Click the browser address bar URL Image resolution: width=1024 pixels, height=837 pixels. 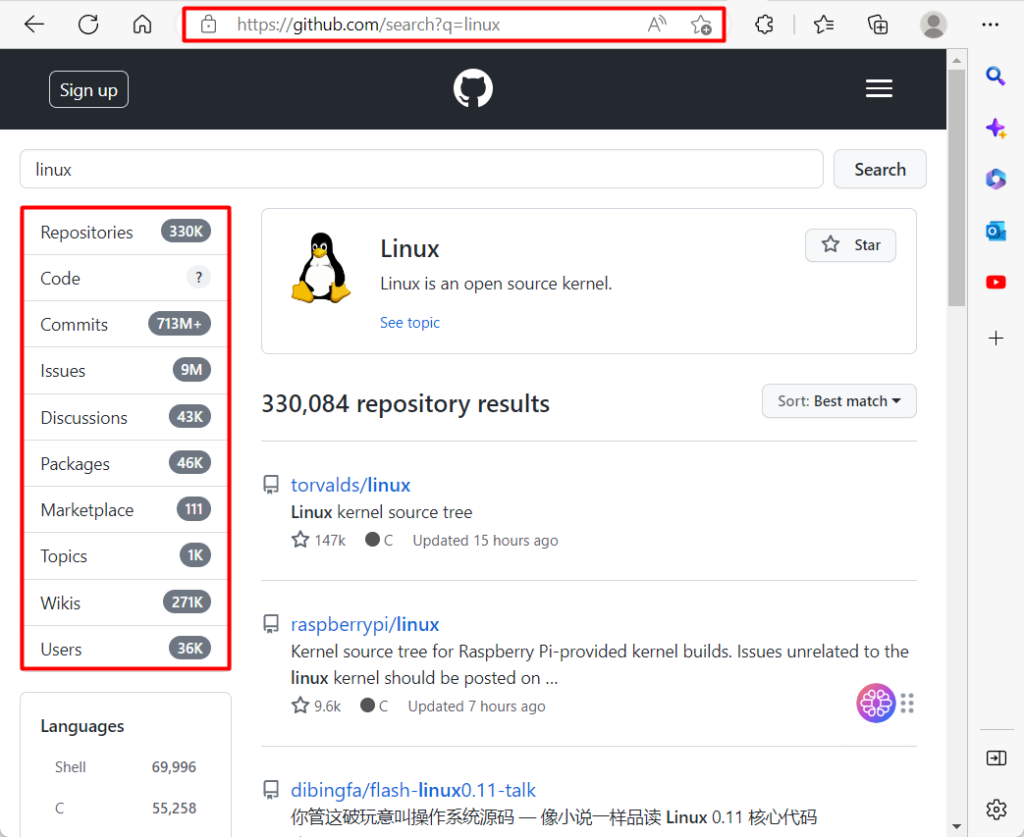[x=368, y=25]
